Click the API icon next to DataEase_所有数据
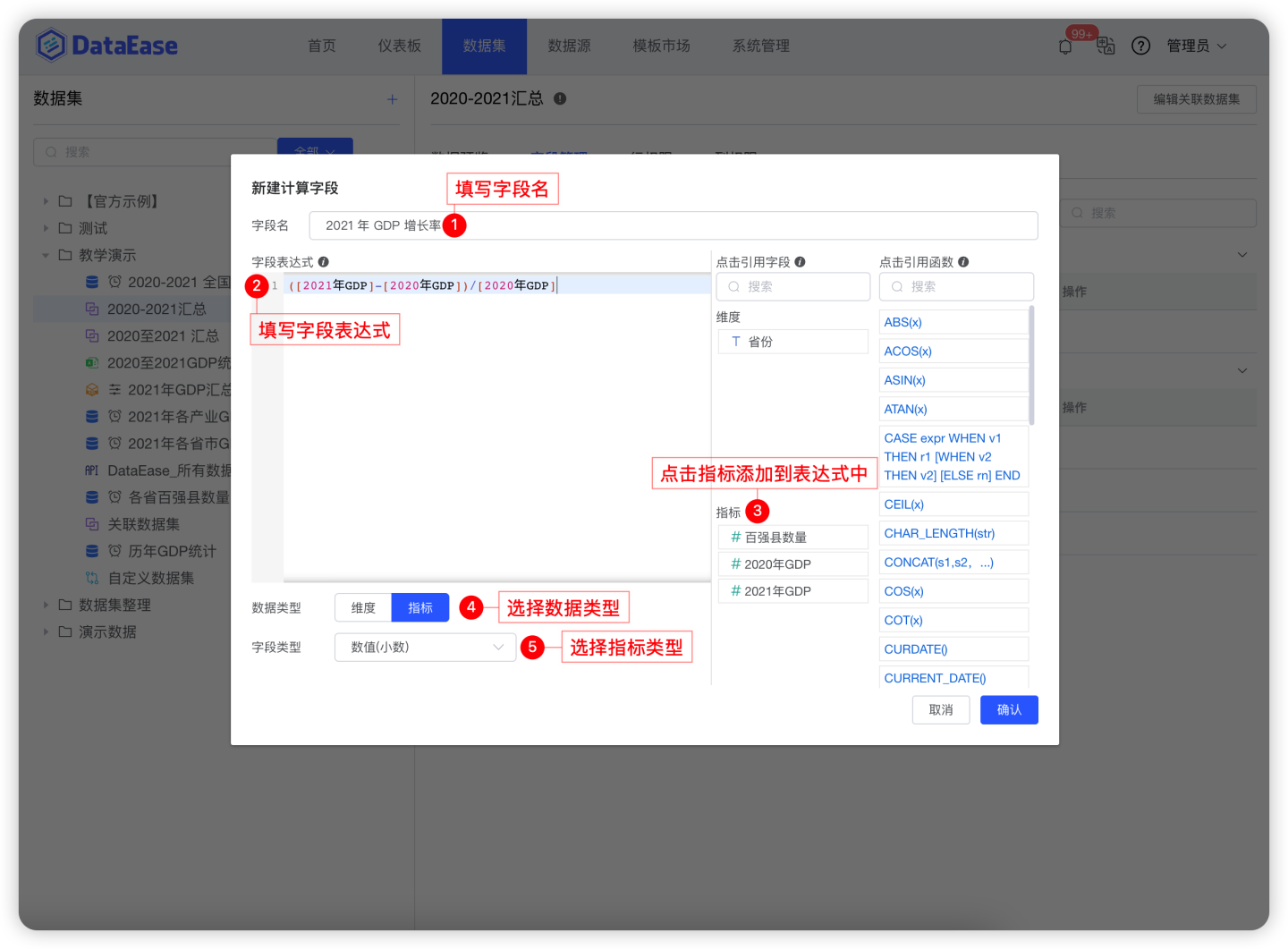The height and width of the screenshot is (949, 1288). click(x=92, y=470)
